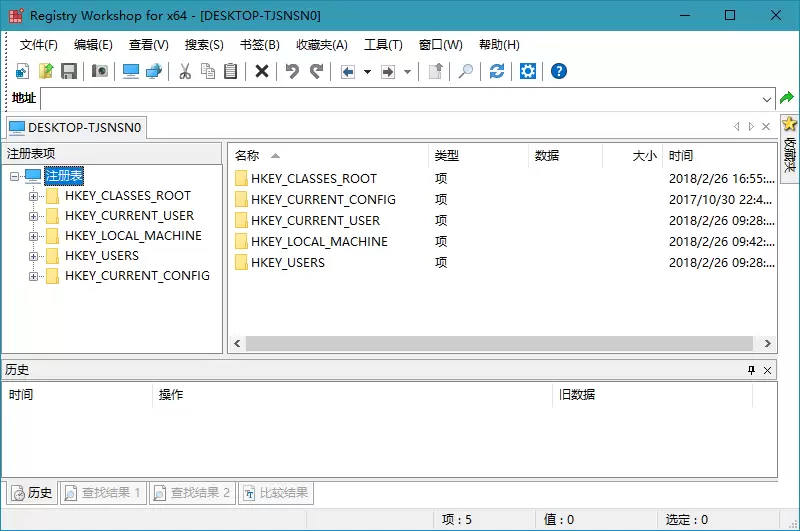Refresh the registry view
This screenshot has height=531, width=800.
tap(496, 71)
